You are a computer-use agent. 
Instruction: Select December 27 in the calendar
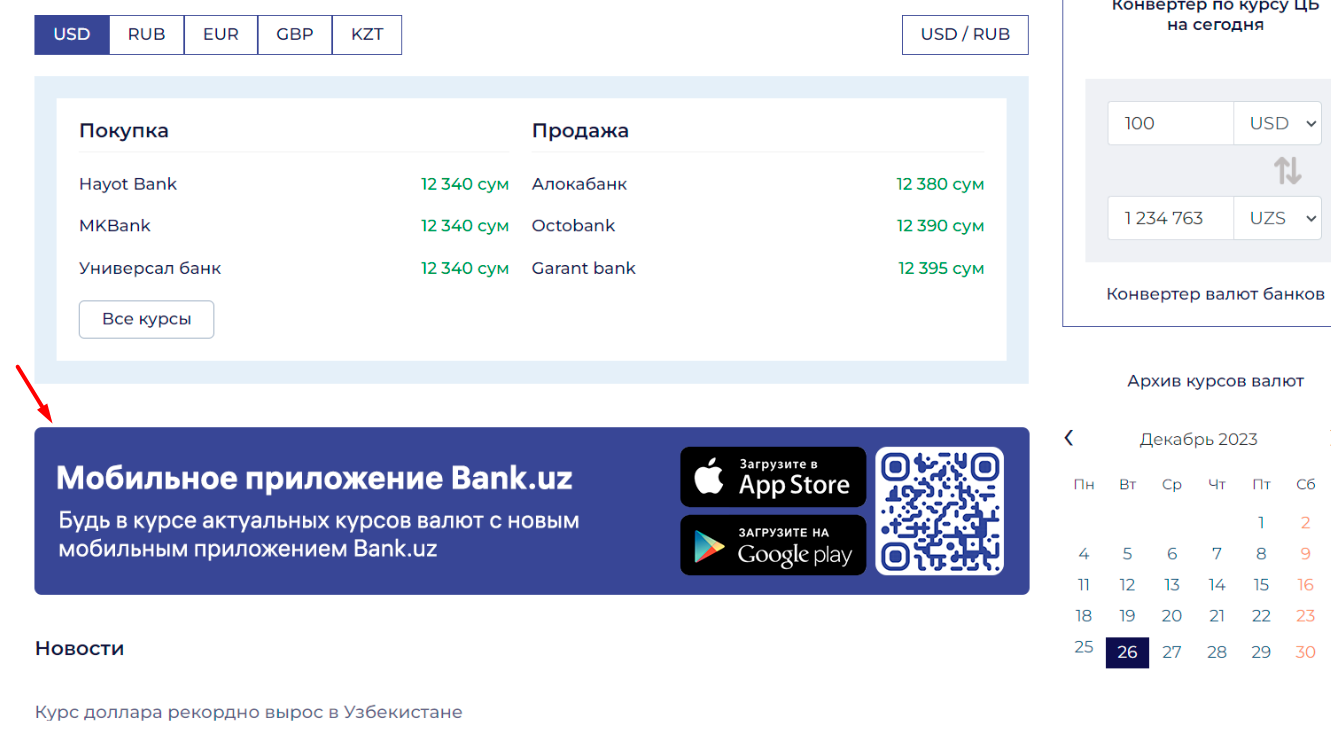1172,652
